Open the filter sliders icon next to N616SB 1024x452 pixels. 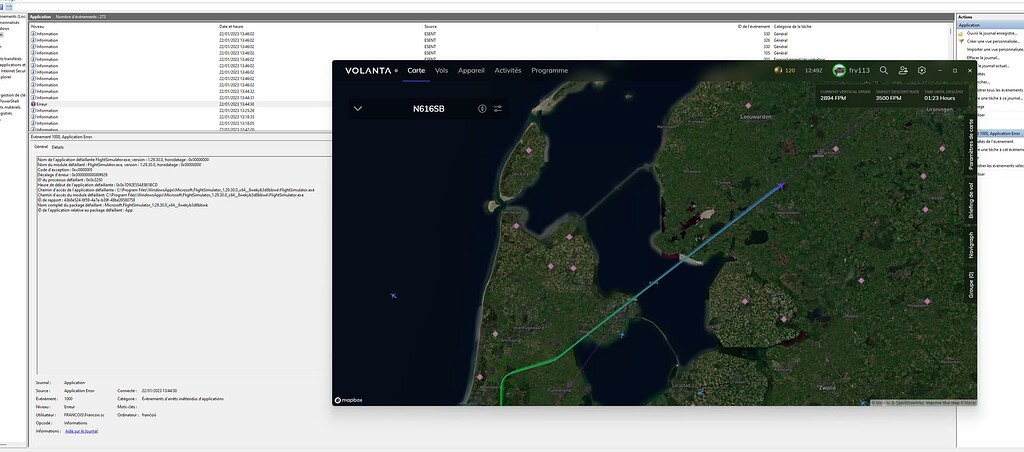pyautogui.click(x=498, y=108)
